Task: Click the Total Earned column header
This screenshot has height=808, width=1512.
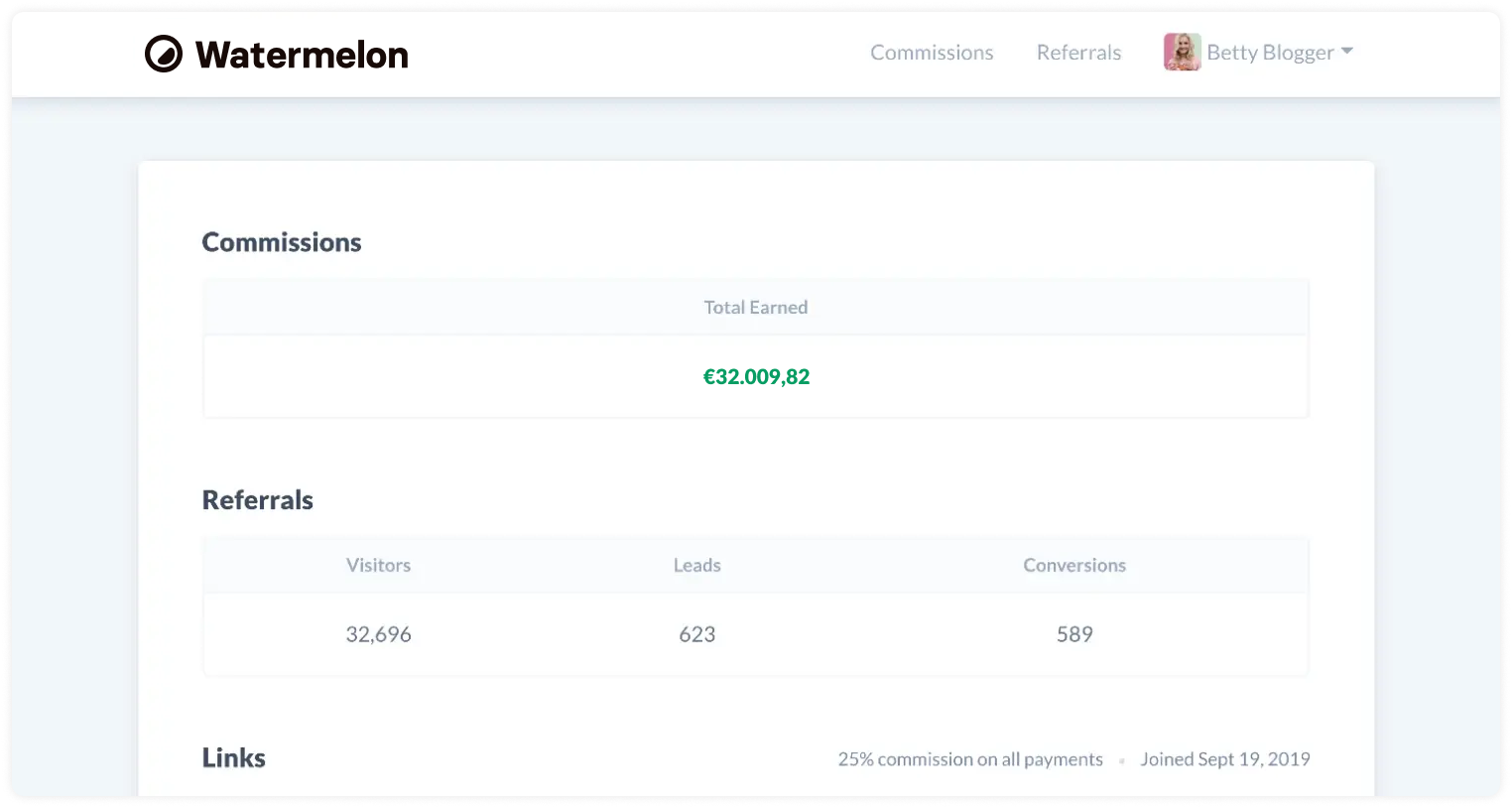Action: click(x=755, y=307)
